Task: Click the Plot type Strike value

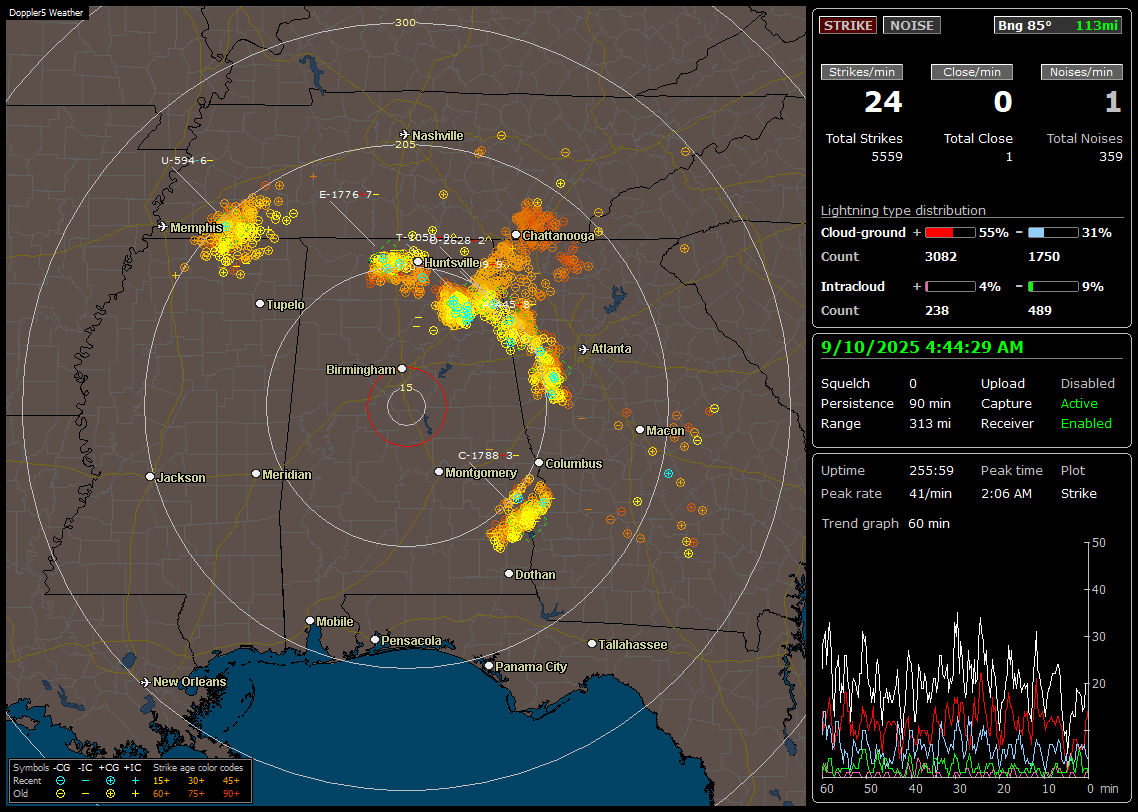Action: coord(1078,494)
